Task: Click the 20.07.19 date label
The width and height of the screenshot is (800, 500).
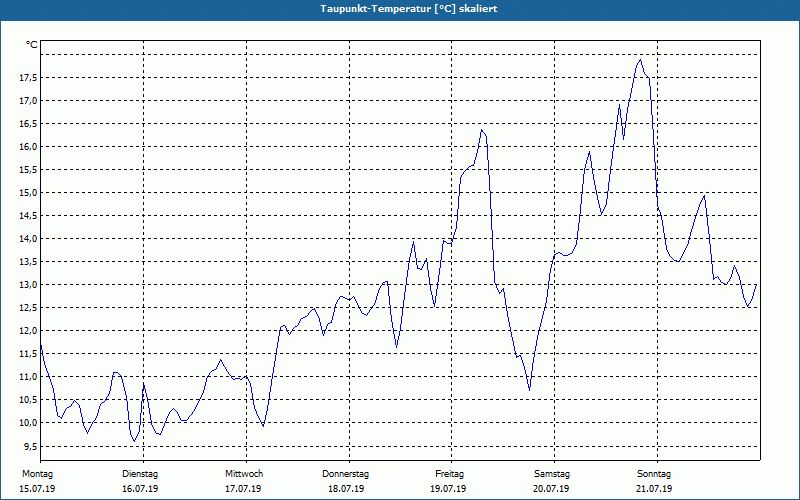Action: click(x=551, y=489)
